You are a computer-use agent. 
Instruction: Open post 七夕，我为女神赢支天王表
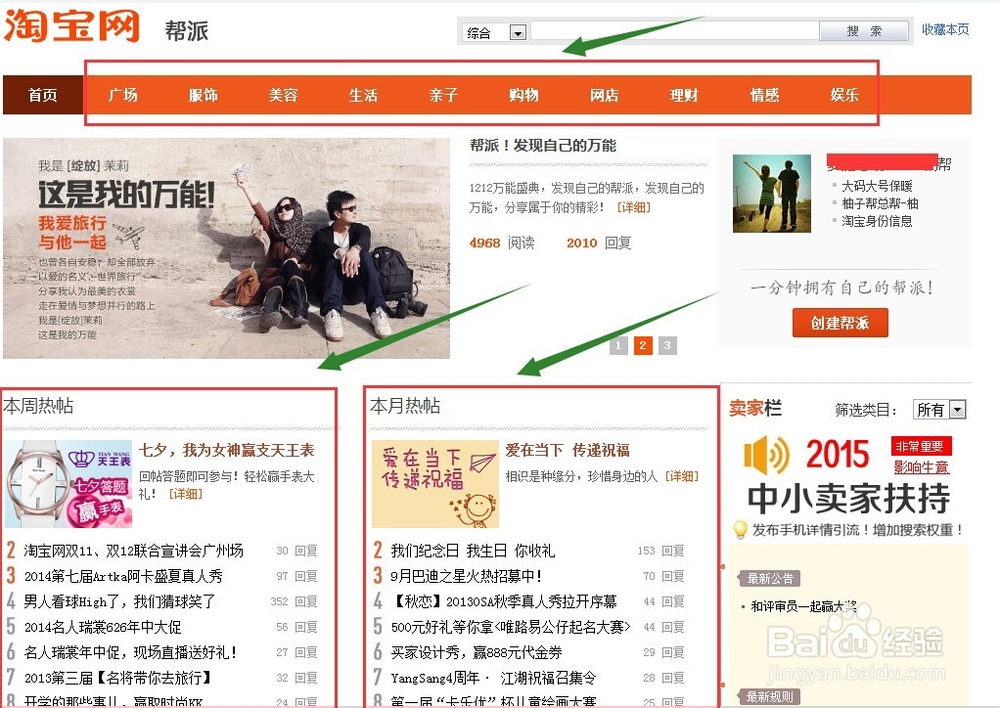[226, 450]
